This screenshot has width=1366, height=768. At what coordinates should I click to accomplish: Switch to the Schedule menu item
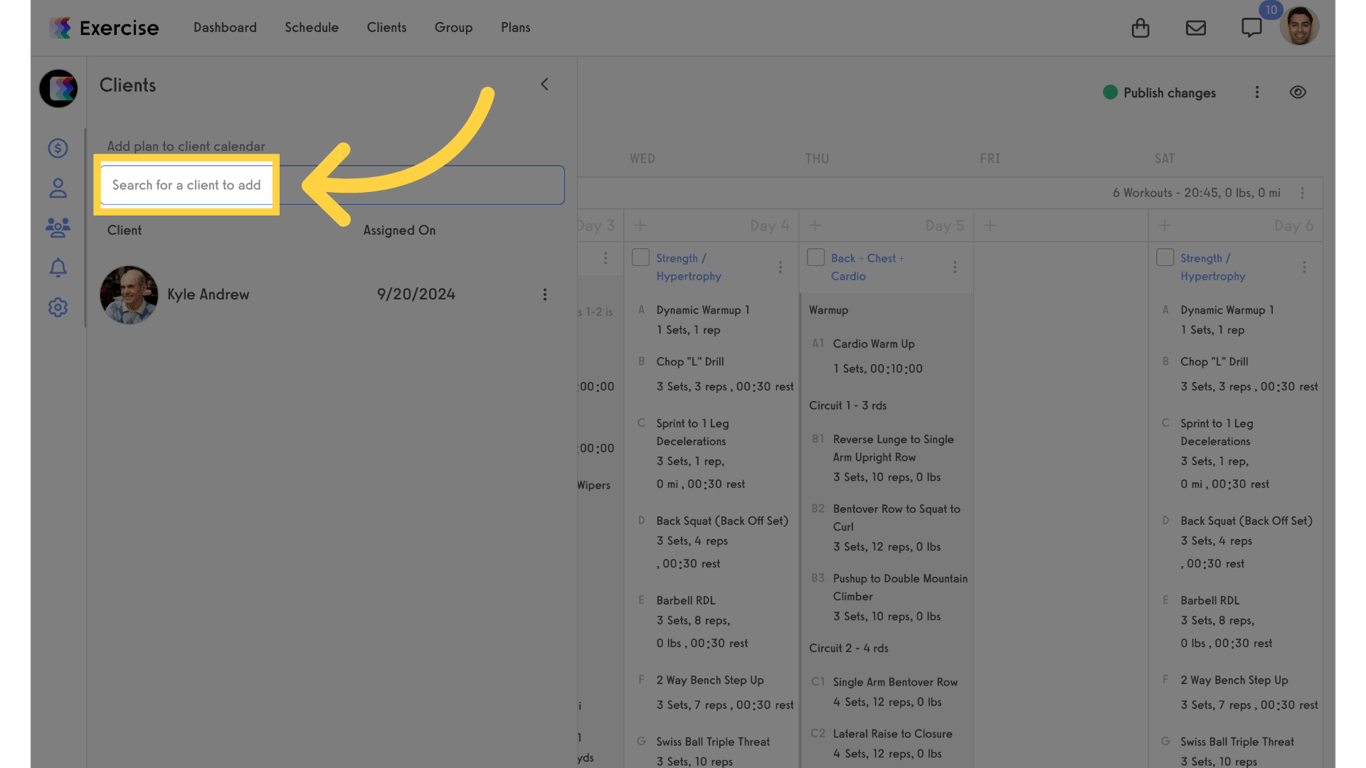coord(311,27)
